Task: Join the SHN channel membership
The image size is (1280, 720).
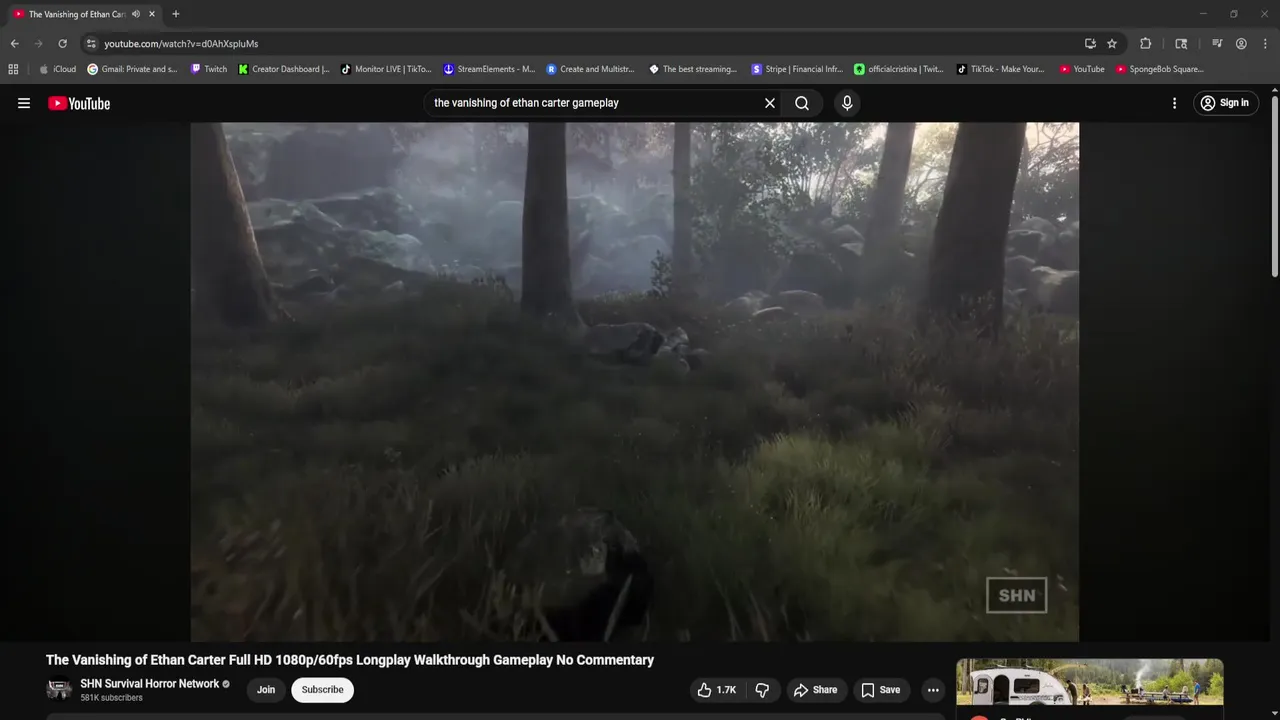Action: [x=266, y=690]
